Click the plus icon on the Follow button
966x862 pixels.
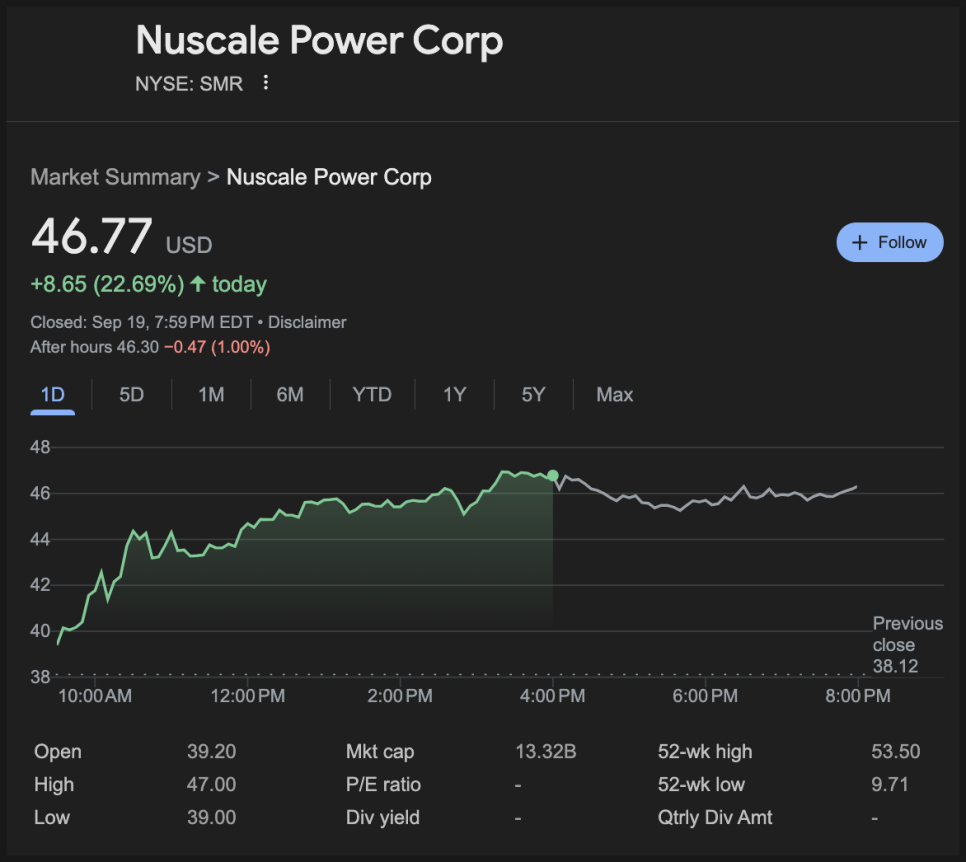859,243
